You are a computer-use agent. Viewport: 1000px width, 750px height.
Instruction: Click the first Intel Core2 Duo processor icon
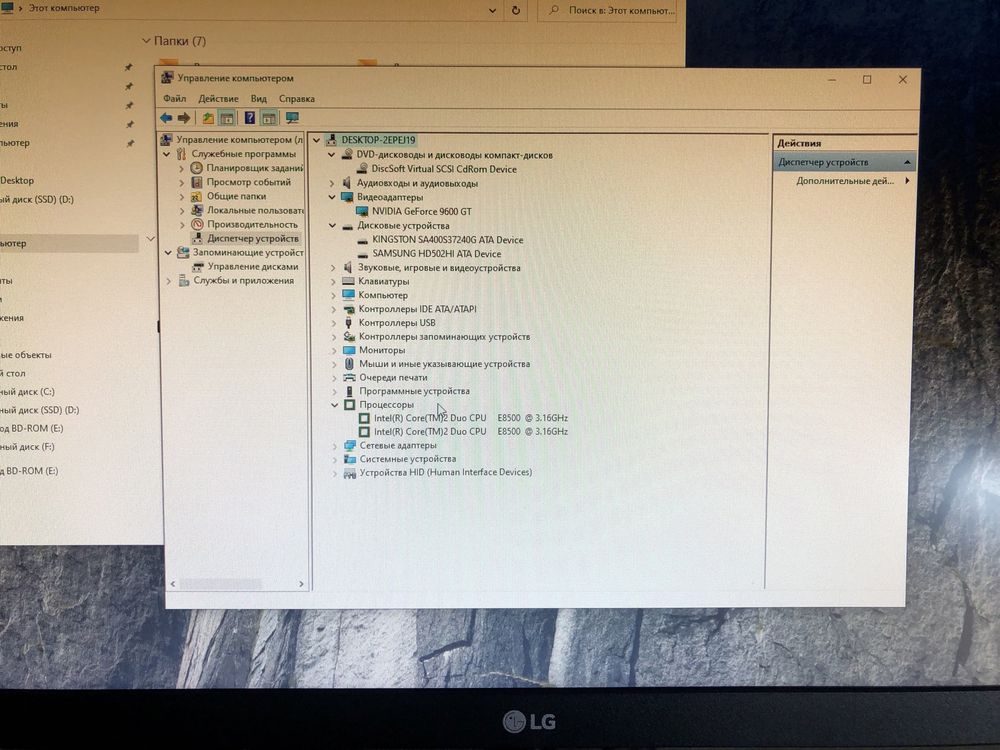[364, 418]
